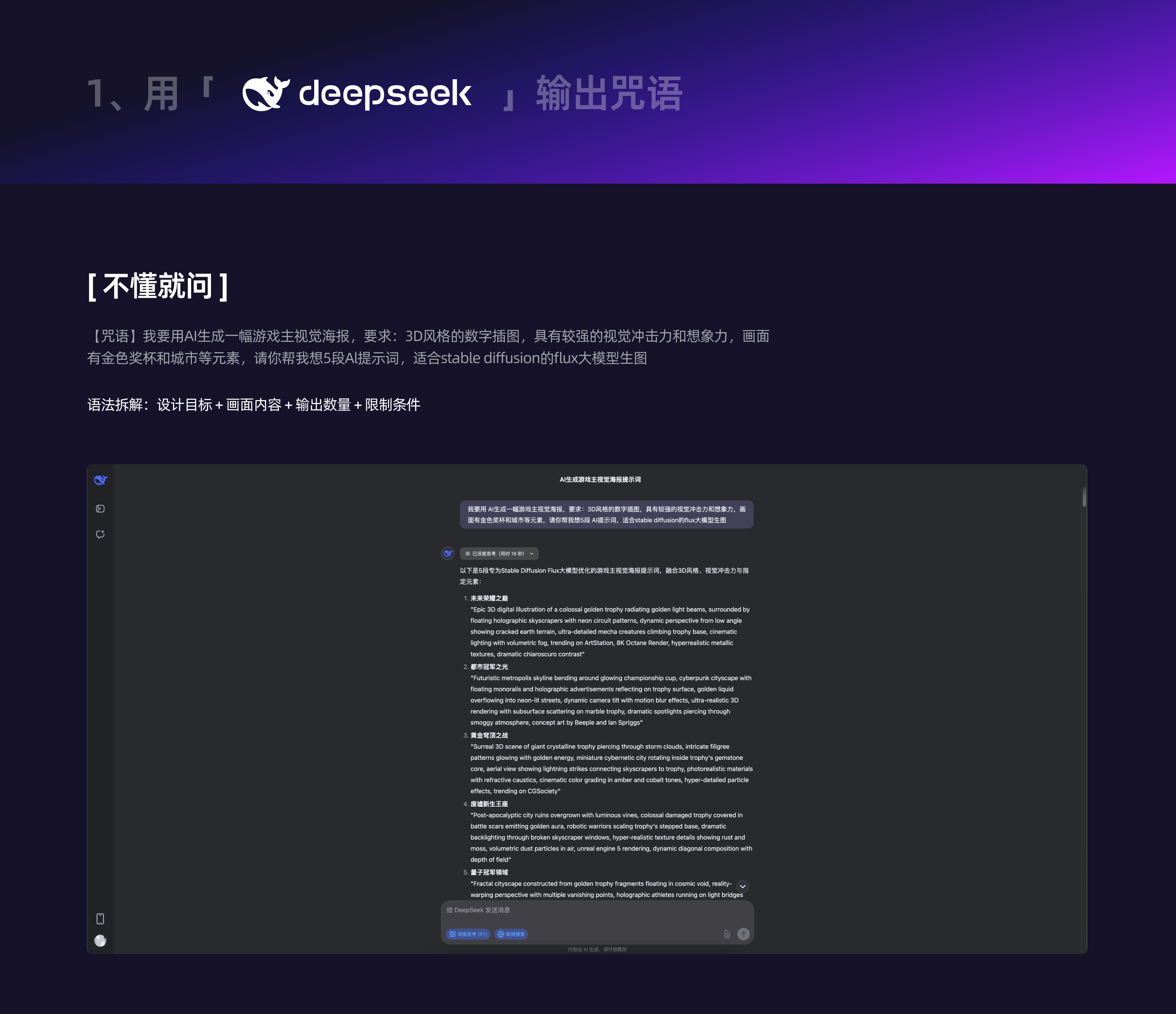Screen dimensions: 1176x1014
Task: Click the 【咒语】 prompt paragraph on the page
Action: (x=428, y=347)
